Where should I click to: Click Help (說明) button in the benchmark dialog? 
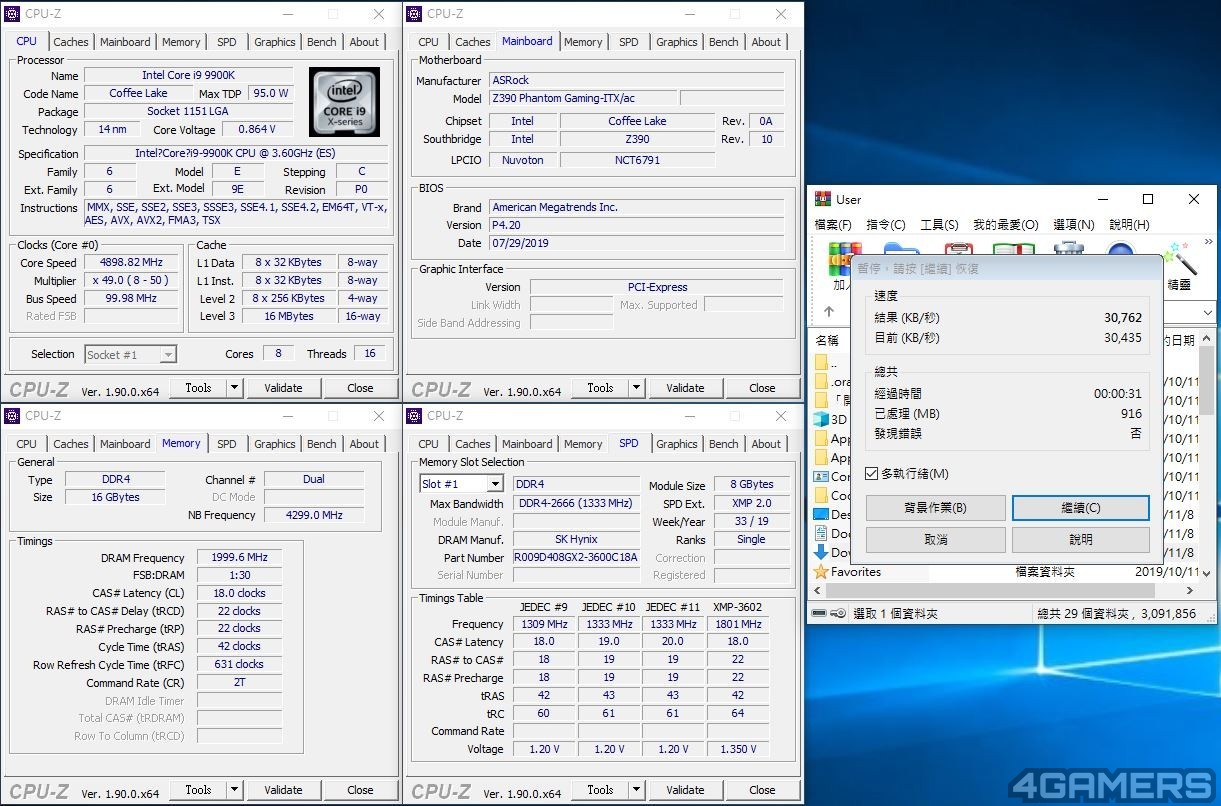pyautogui.click(x=1081, y=539)
